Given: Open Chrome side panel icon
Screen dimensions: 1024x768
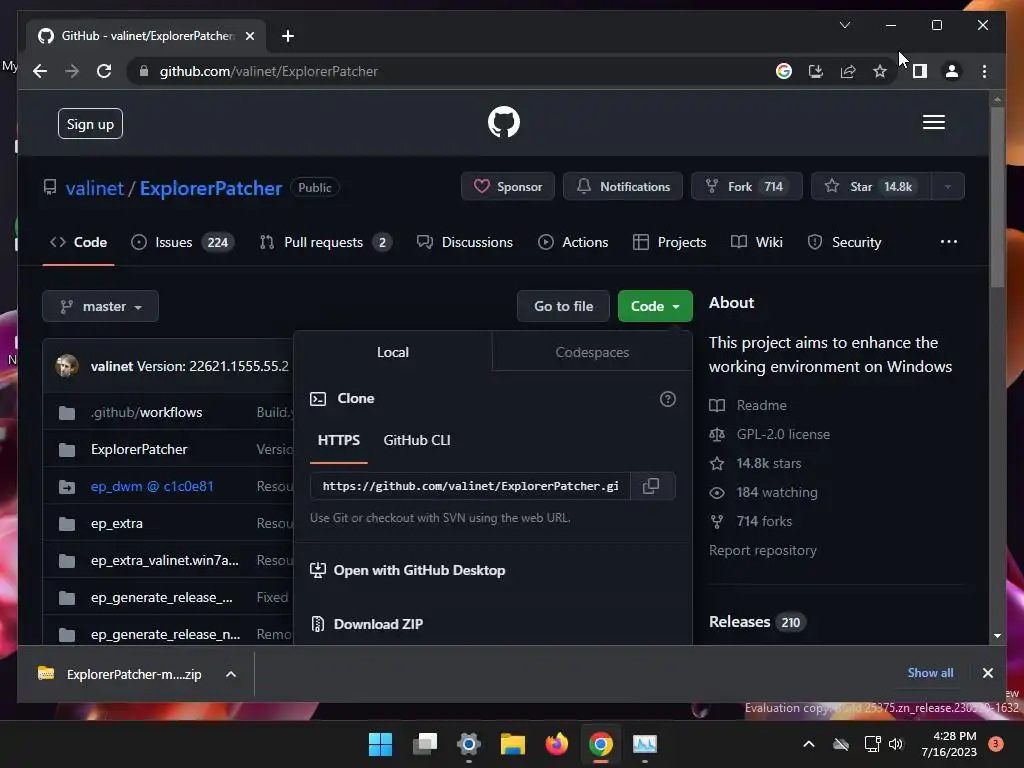Looking at the screenshot, I should (x=920, y=71).
